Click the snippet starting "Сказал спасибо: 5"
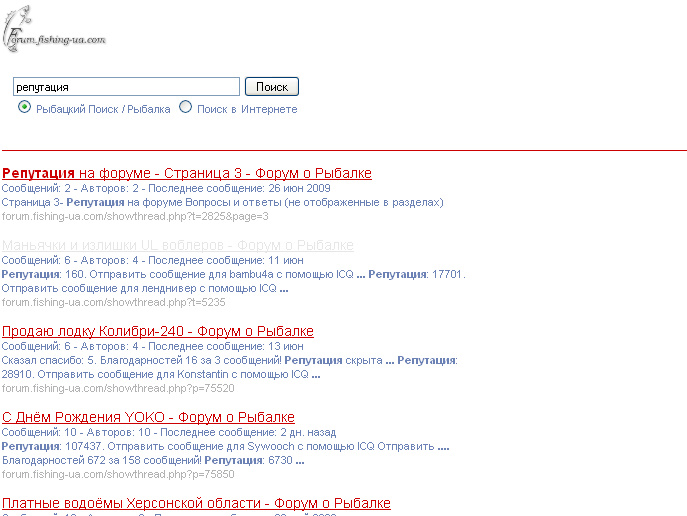687x516 pixels. 230,360
